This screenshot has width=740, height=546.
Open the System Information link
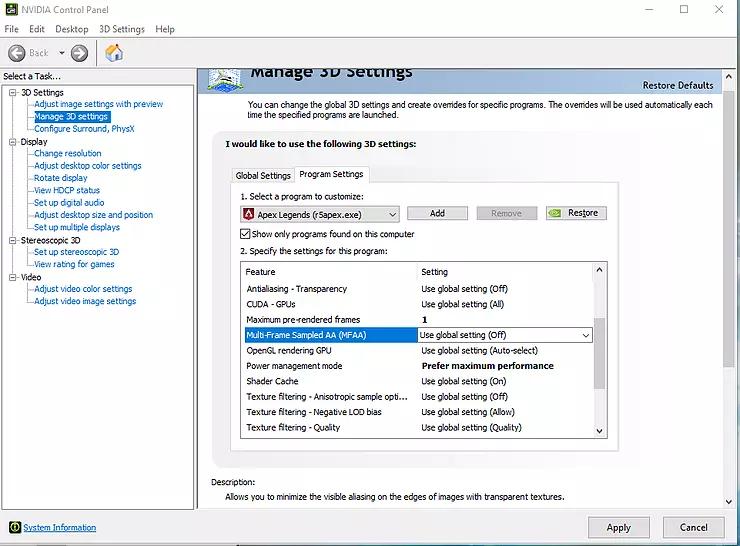point(59,527)
